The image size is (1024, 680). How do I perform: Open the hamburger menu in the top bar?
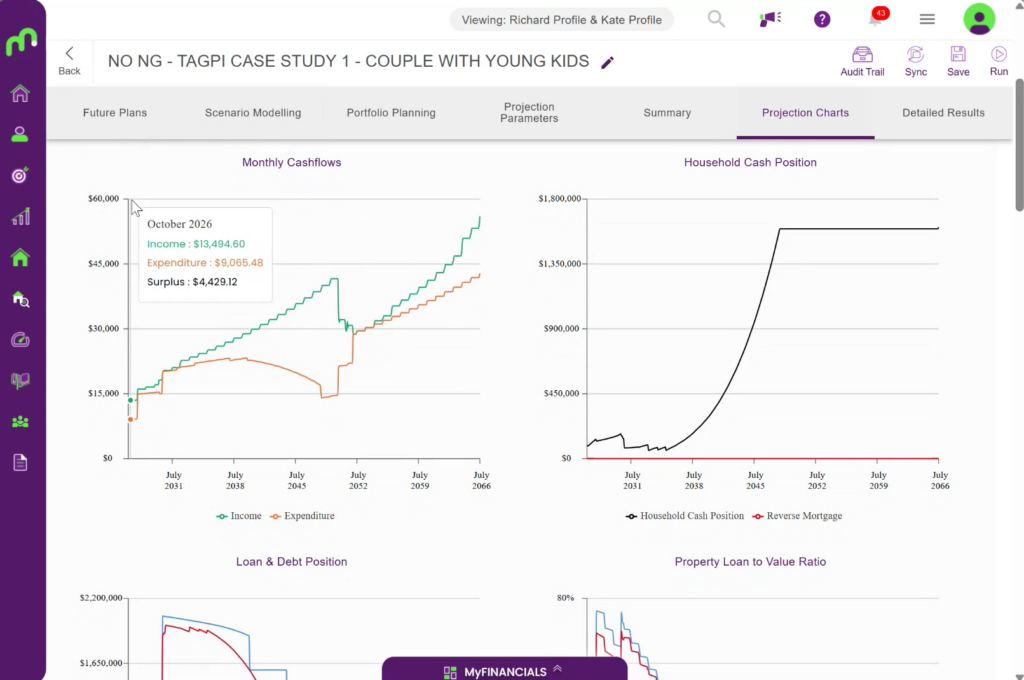click(927, 19)
